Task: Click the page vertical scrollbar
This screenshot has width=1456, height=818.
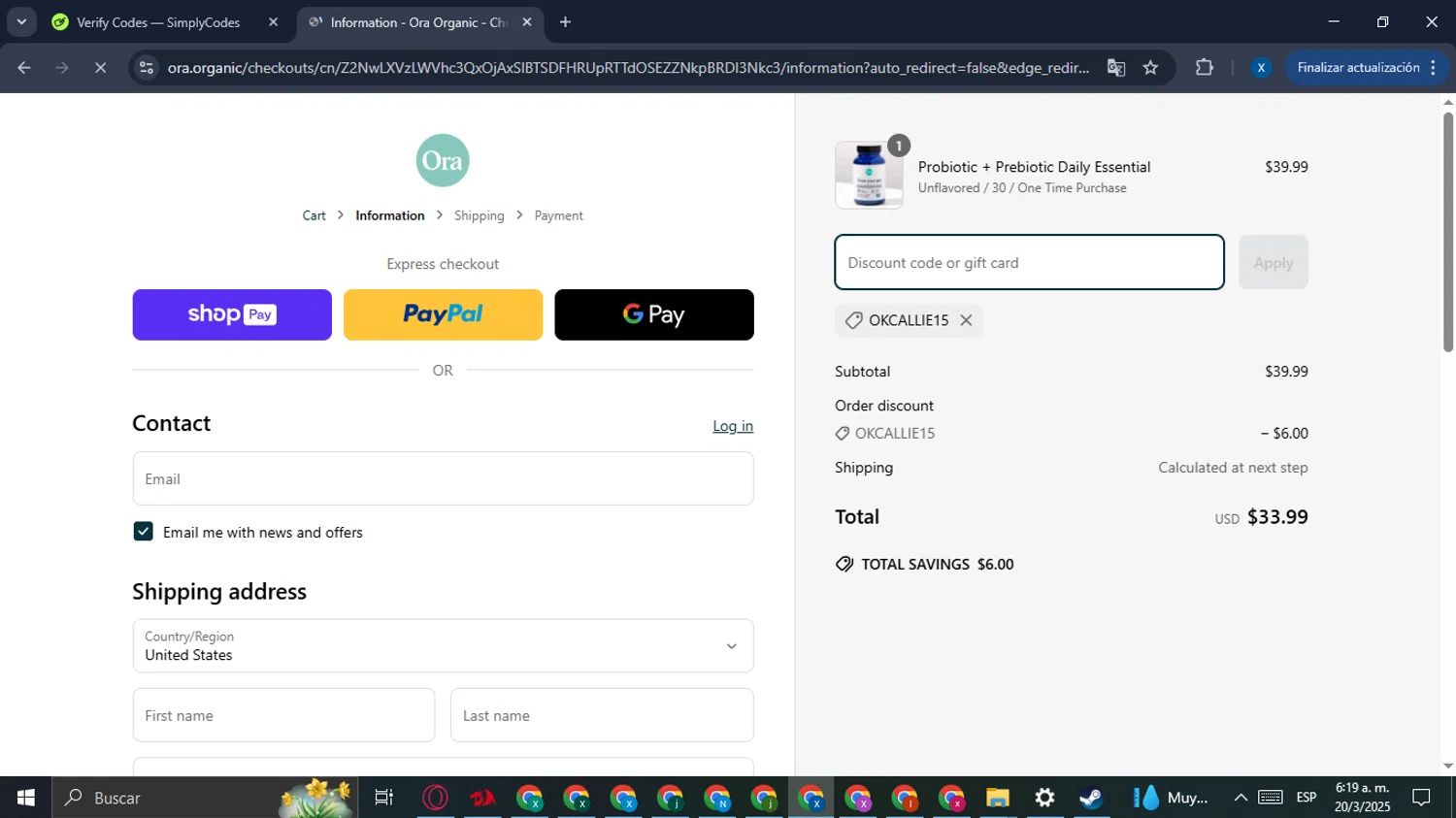Action: [x=1448, y=232]
